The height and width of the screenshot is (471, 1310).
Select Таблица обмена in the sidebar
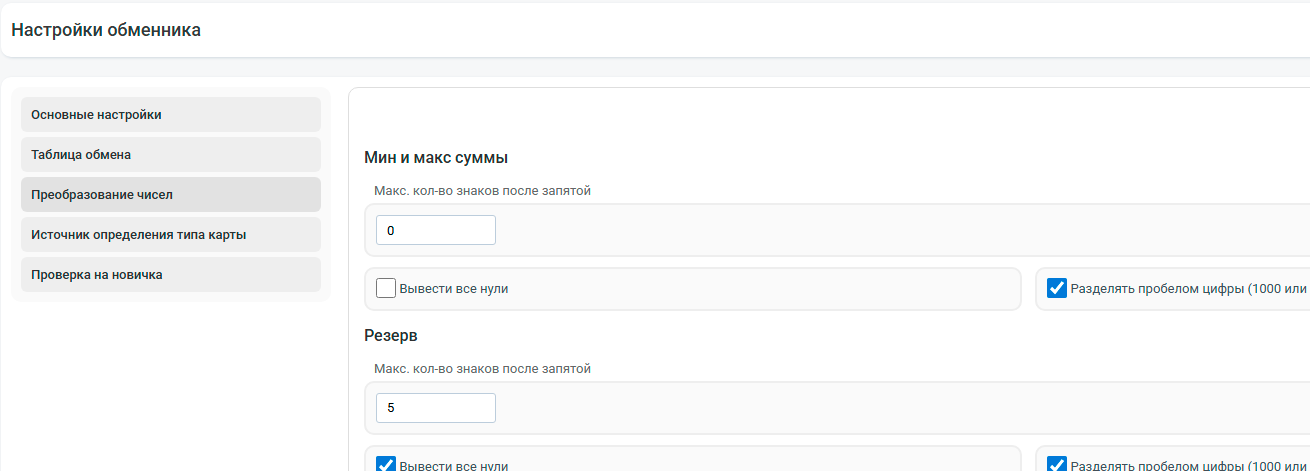[x=171, y=154]
